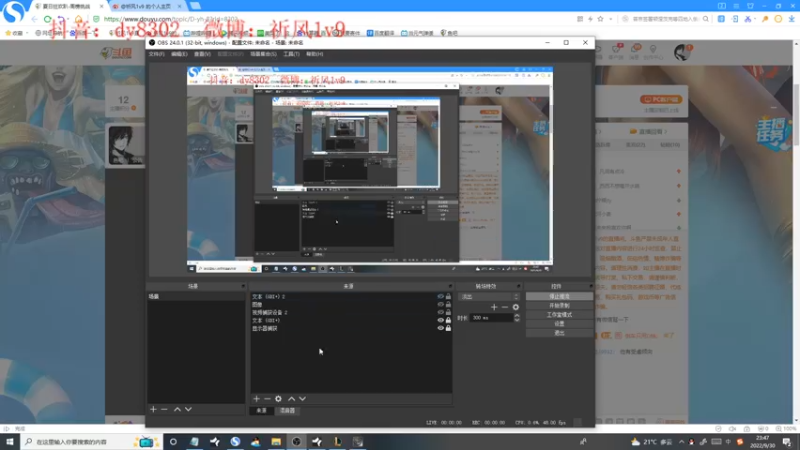Open OBS 设置 from the Controls panel

(559, 323)
